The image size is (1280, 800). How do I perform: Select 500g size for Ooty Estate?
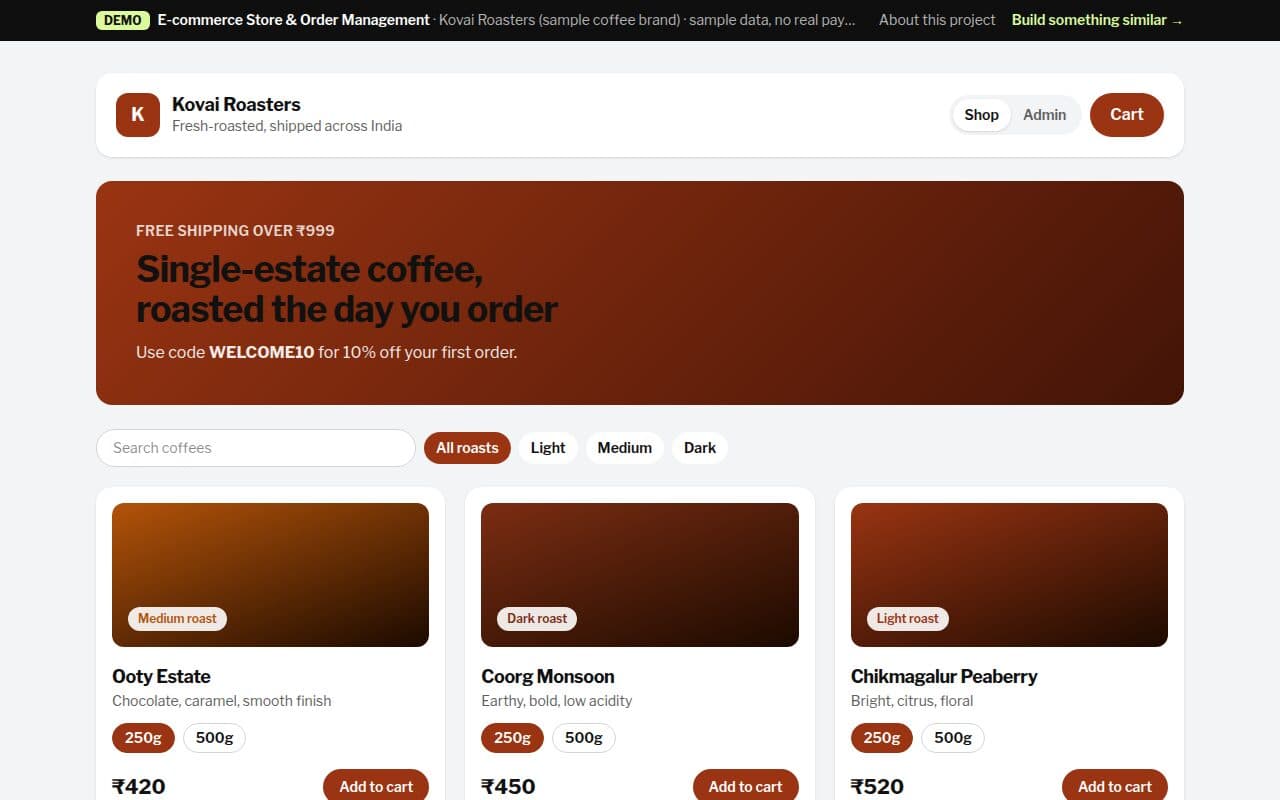(214, 738)
